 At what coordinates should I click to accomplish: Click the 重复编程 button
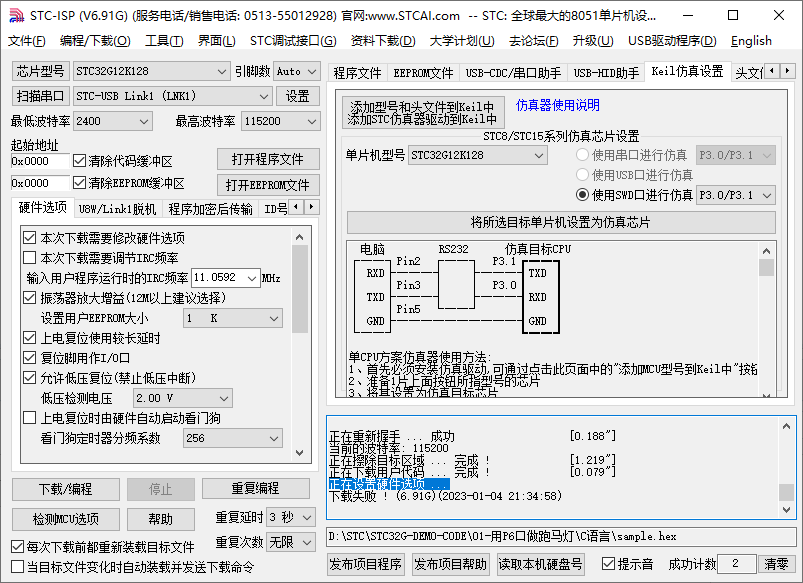click(255, 488)
